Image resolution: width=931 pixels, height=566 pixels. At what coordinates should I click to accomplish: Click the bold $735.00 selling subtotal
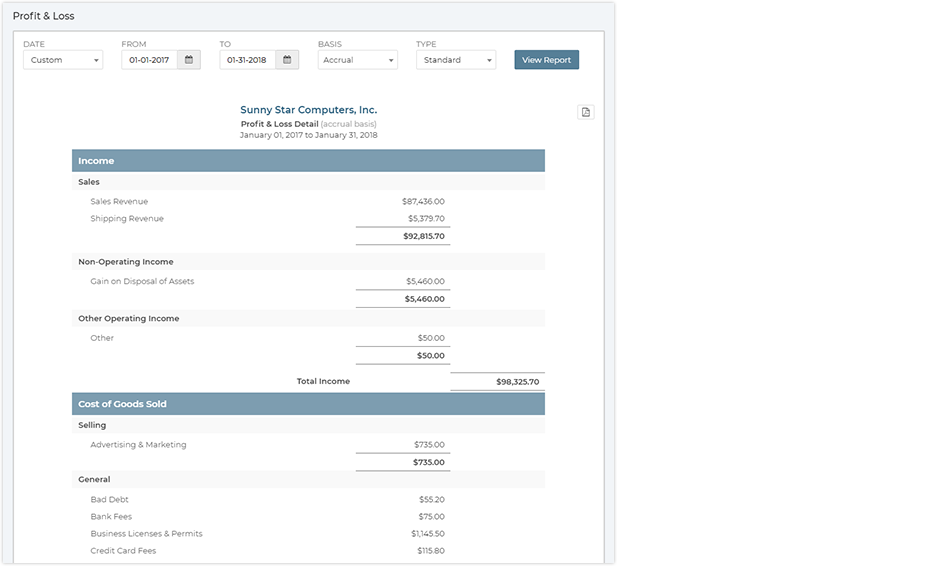pos(429,462)
